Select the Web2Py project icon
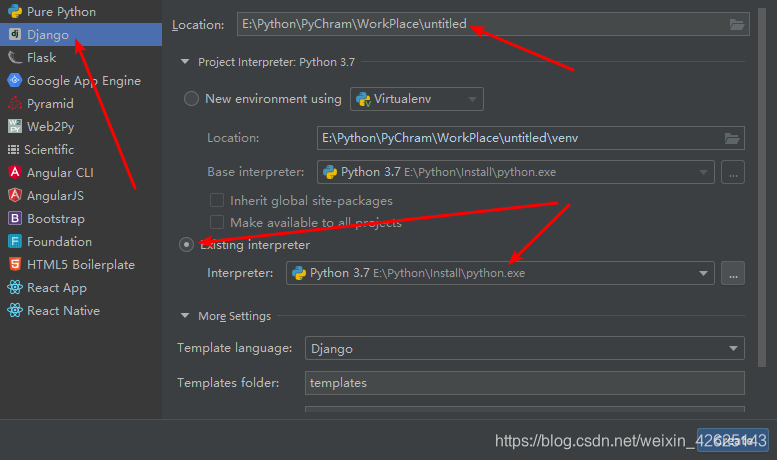Image resolution: width=777 pixels, height=460 pixels. point(15,126)
